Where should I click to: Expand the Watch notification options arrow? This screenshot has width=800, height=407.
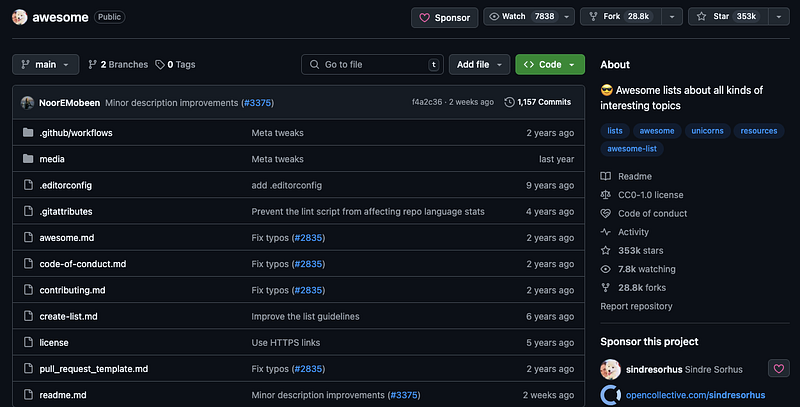click(x=566, y=17)
